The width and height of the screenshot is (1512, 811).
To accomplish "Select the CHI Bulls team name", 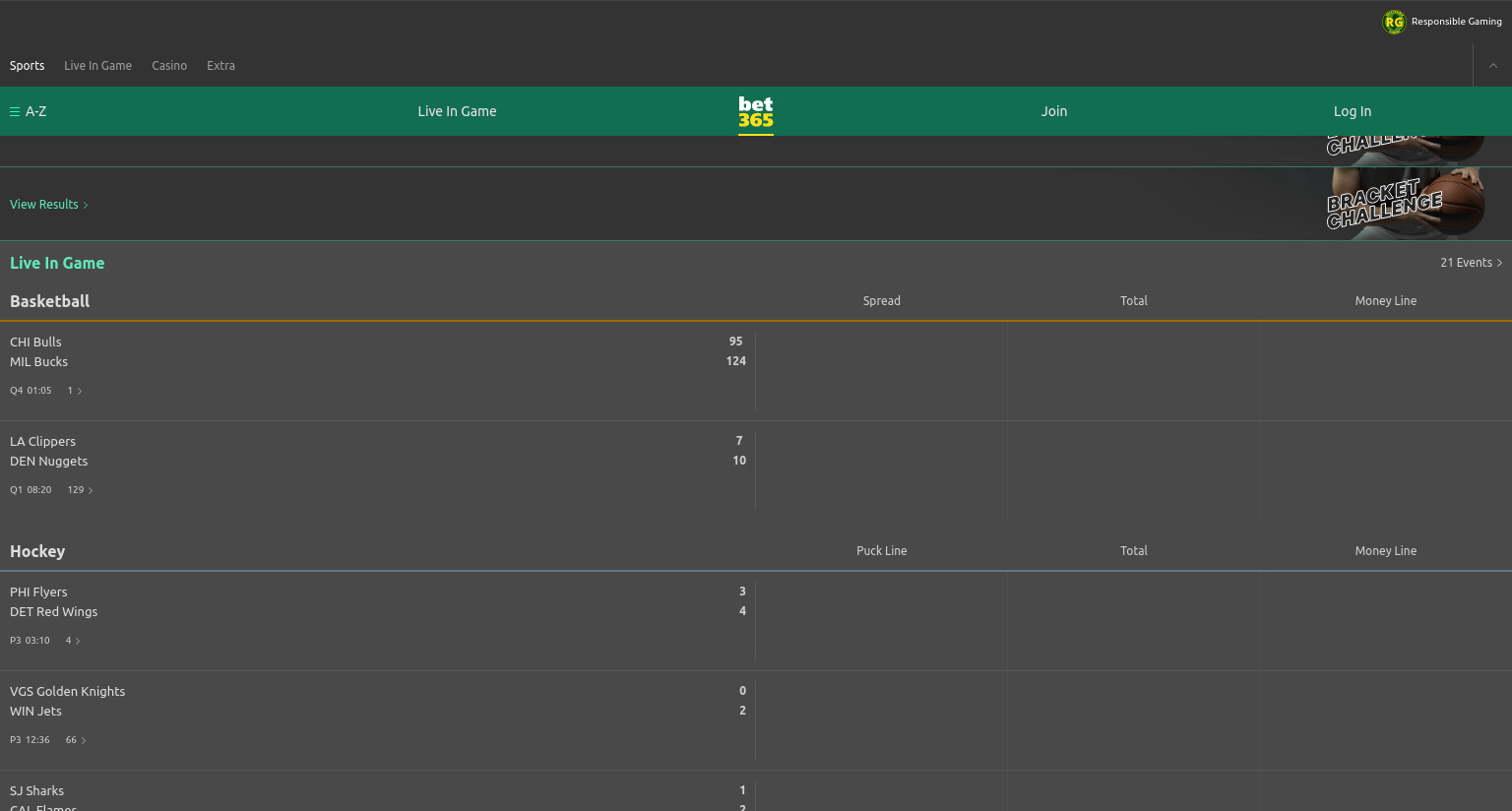I will tap(35, 343).
